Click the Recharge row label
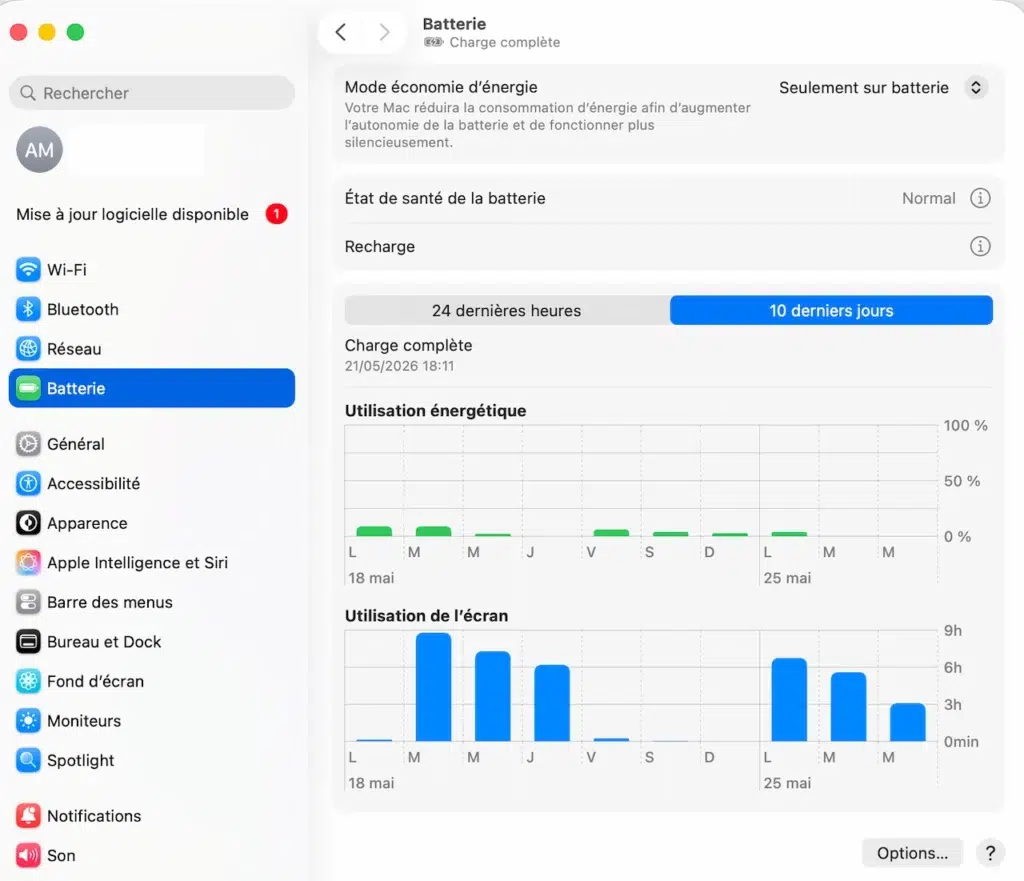This screenshot has height=881, width=1024. click(x=380, y=246)
